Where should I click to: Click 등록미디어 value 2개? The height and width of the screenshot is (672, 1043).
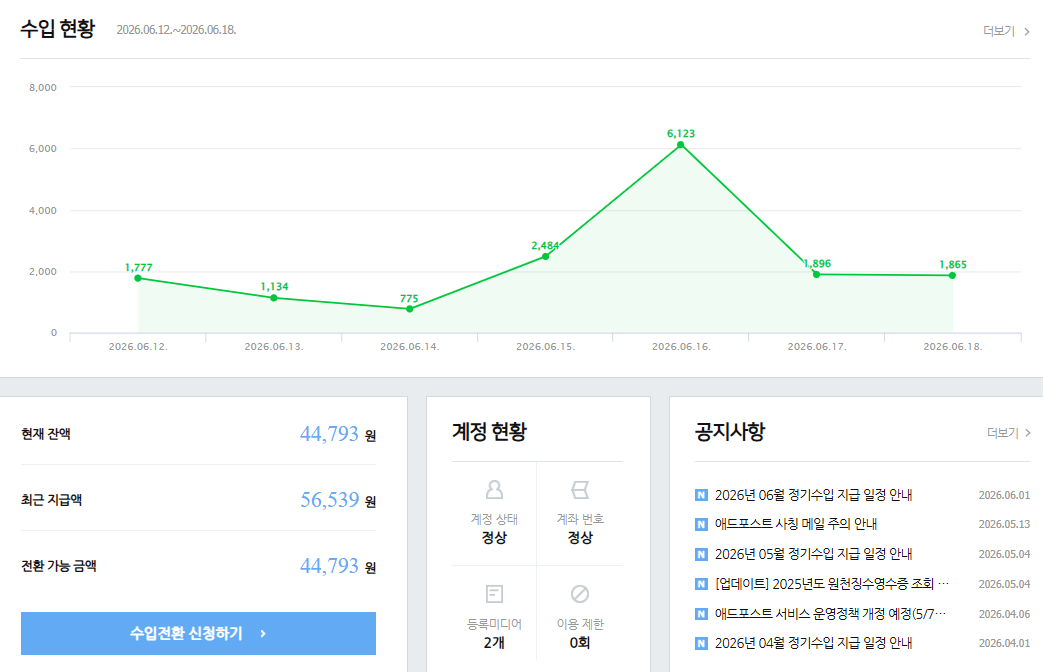coord(494,643)
